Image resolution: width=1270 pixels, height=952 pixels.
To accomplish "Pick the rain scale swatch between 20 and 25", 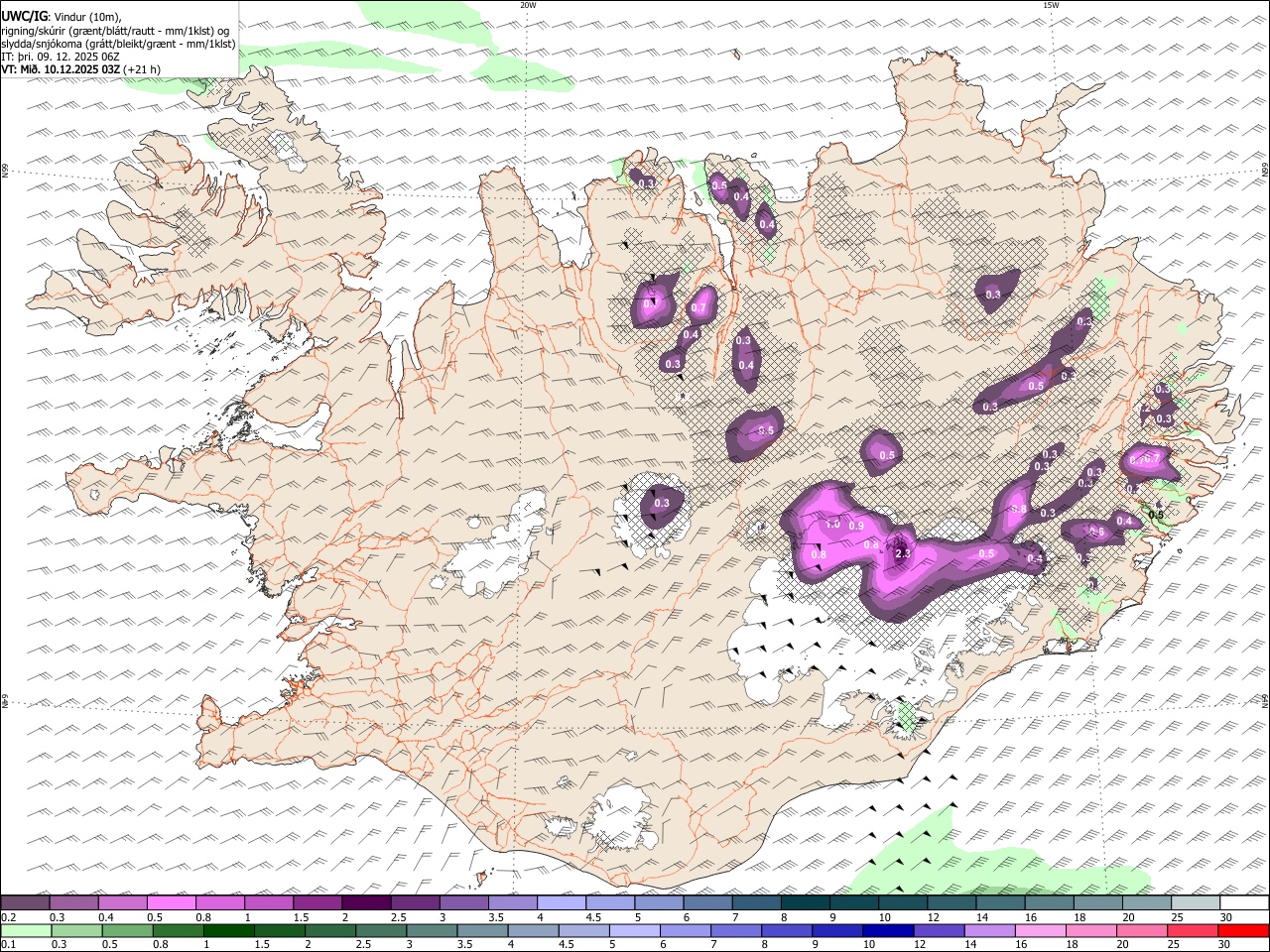I will coord(1142,930).
